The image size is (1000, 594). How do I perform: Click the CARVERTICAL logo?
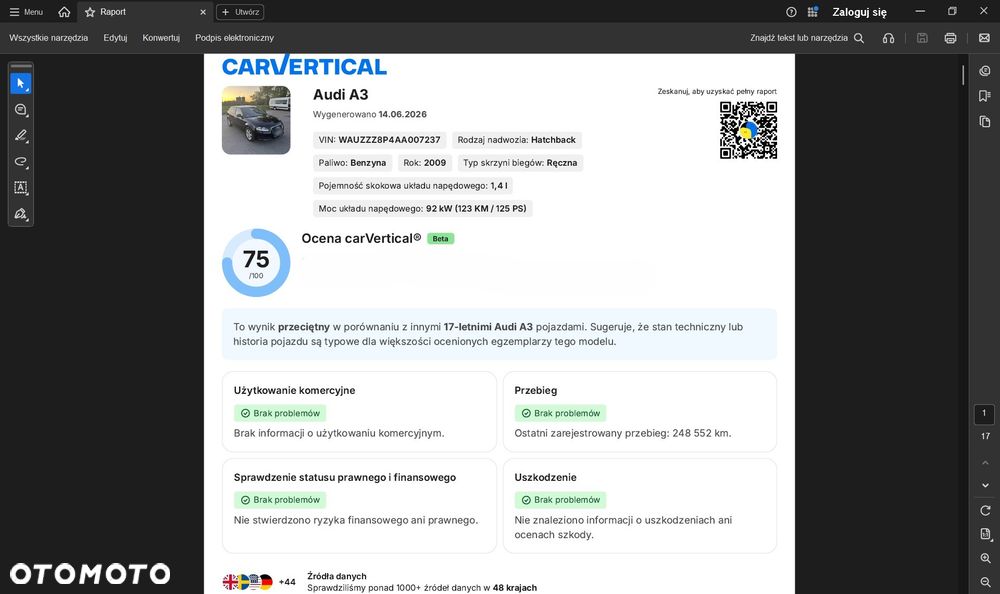304,66
